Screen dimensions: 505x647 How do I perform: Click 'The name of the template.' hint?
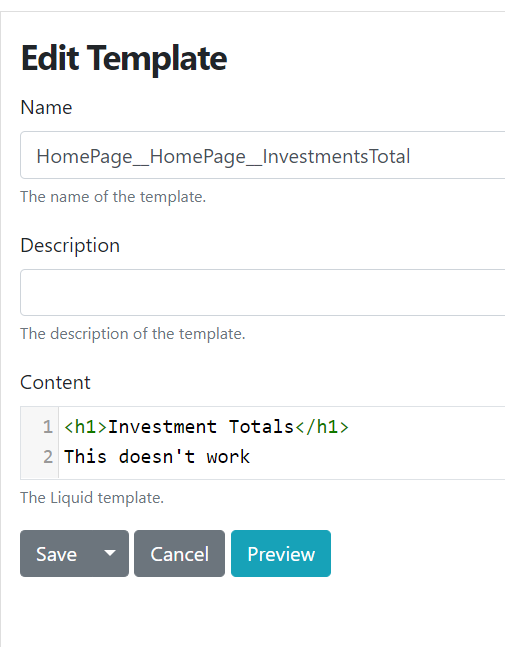(x=113, y=197)
